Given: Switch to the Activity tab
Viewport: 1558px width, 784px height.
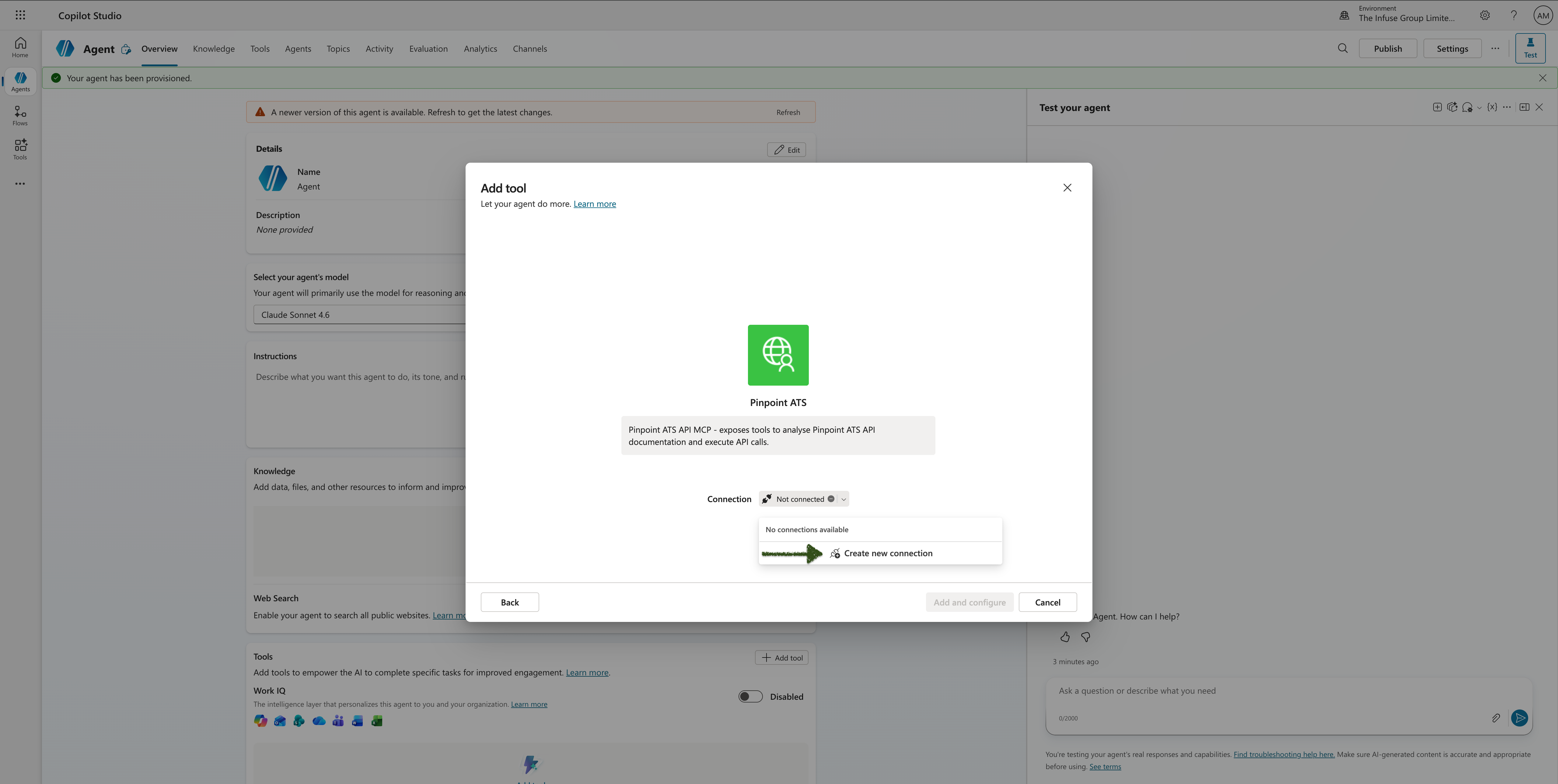Looking at the screenshot, I should click(x=379, y=49).
